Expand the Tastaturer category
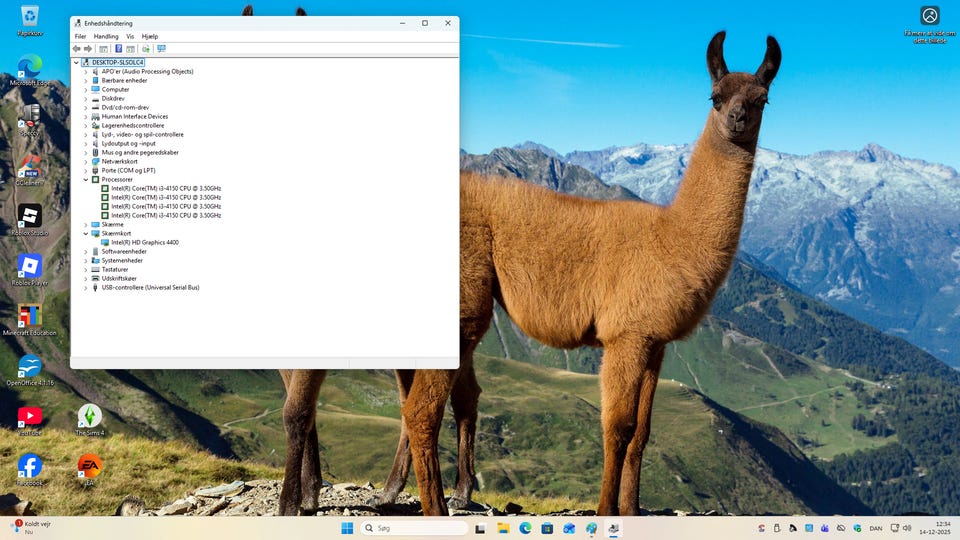Image resolution: width=960 pixels, height=540 pixels. [x=86, y=269]
